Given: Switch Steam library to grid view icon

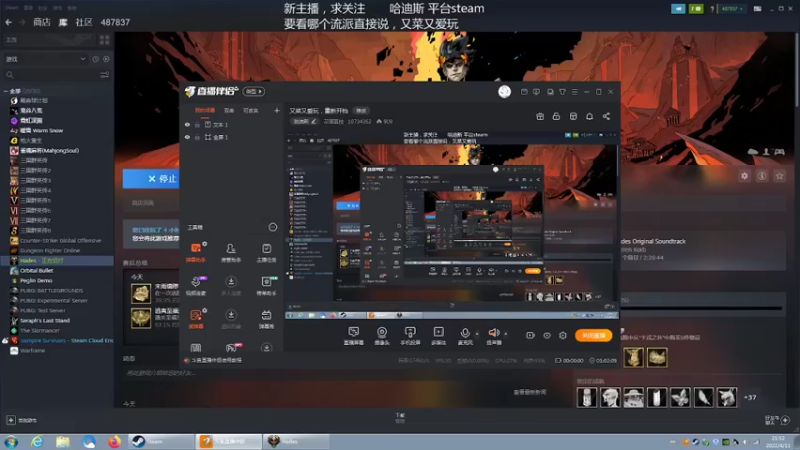Looking at the screenshot, I should click(105, 39).
